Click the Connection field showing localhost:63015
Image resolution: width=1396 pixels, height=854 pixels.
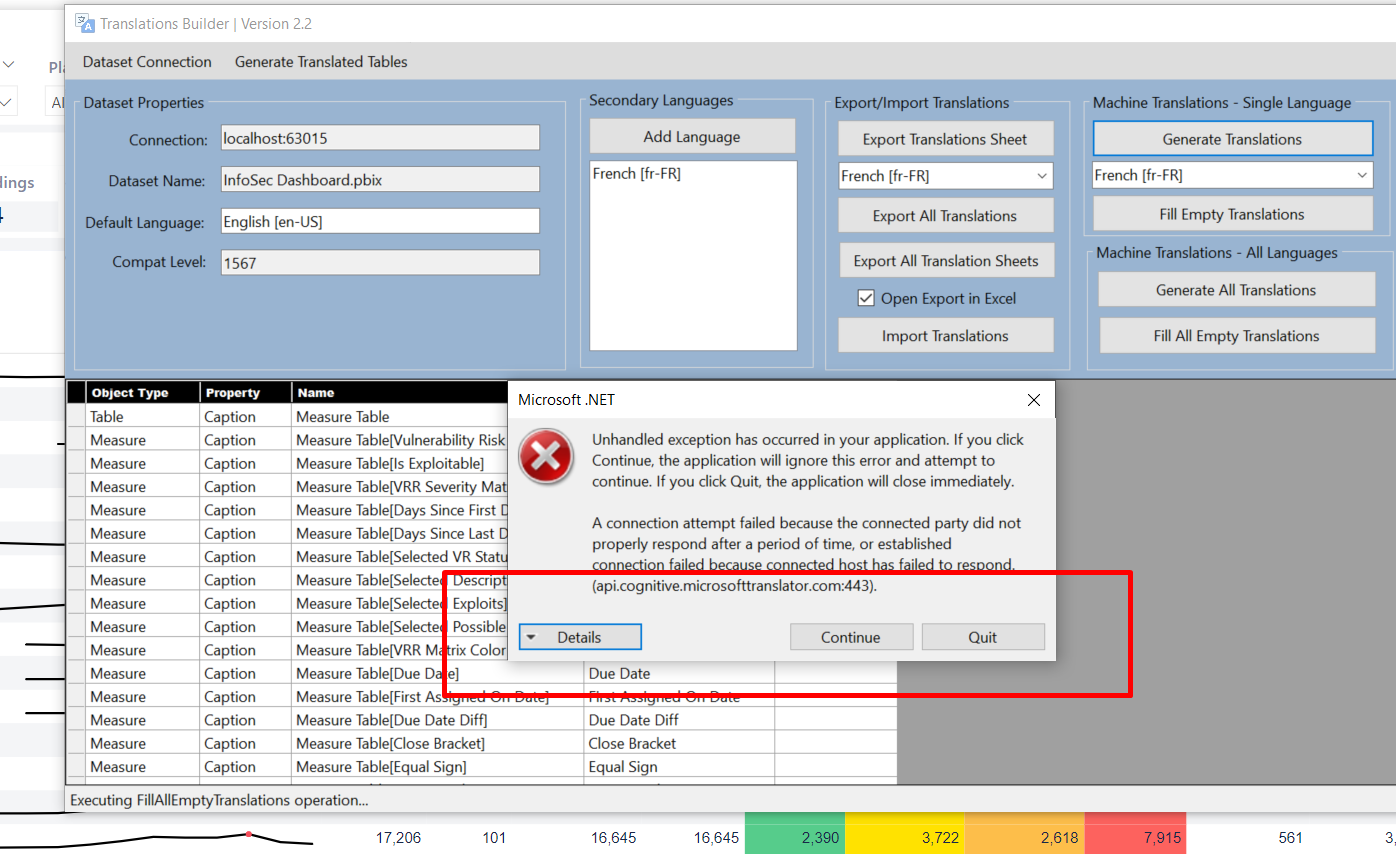(380, 138)
